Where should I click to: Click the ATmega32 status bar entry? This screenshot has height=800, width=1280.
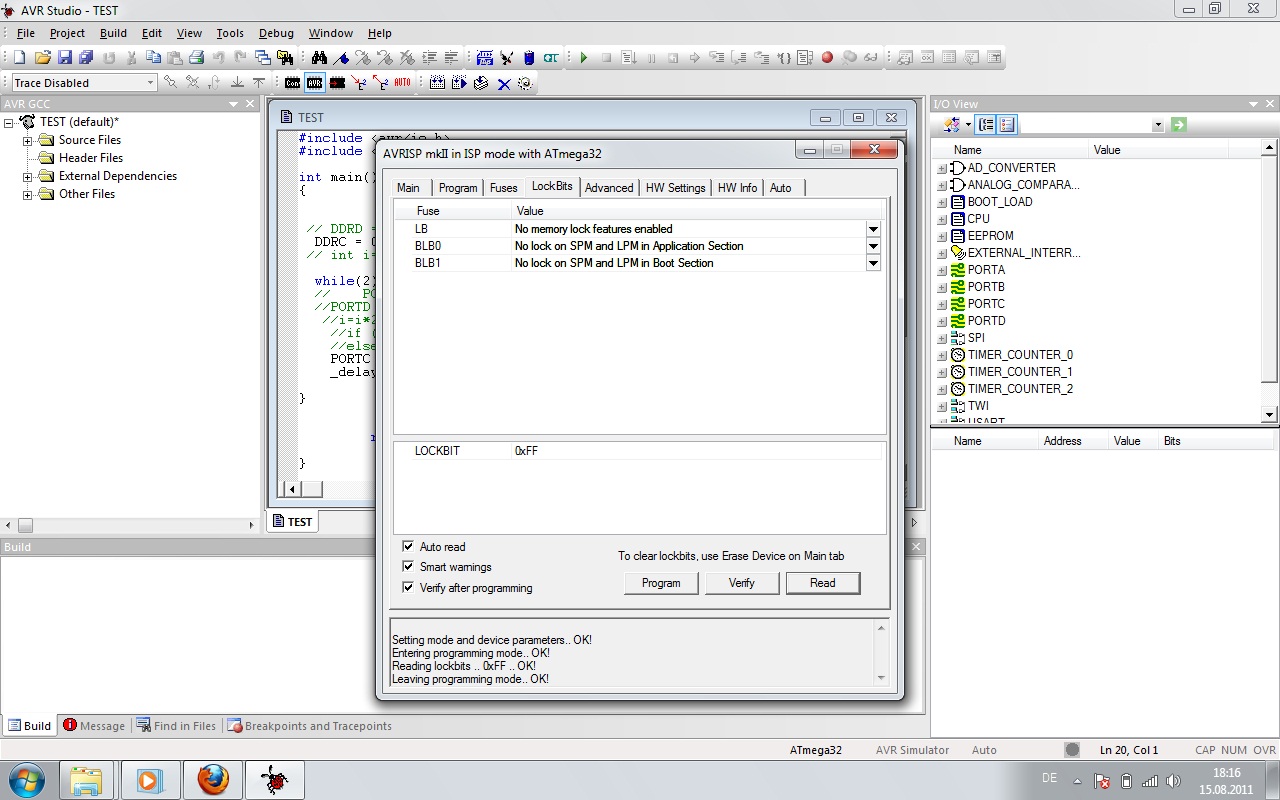tap(816, 750)
